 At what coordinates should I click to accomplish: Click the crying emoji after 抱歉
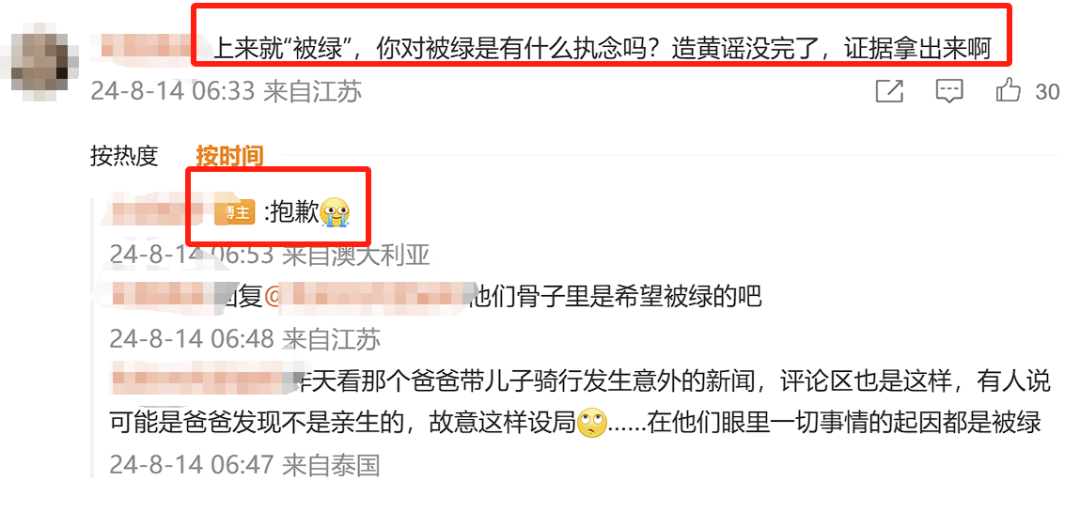tap(335, 213)
